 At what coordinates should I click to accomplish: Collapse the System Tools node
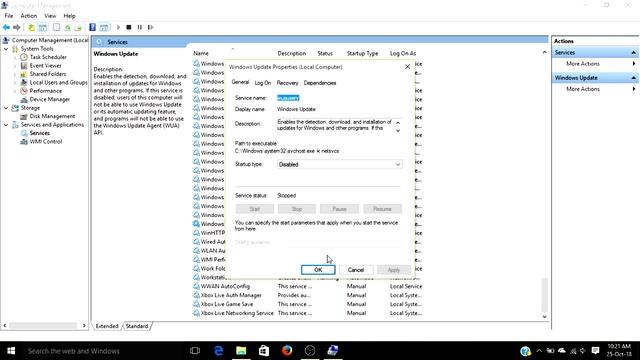click(x=6, y=49)
